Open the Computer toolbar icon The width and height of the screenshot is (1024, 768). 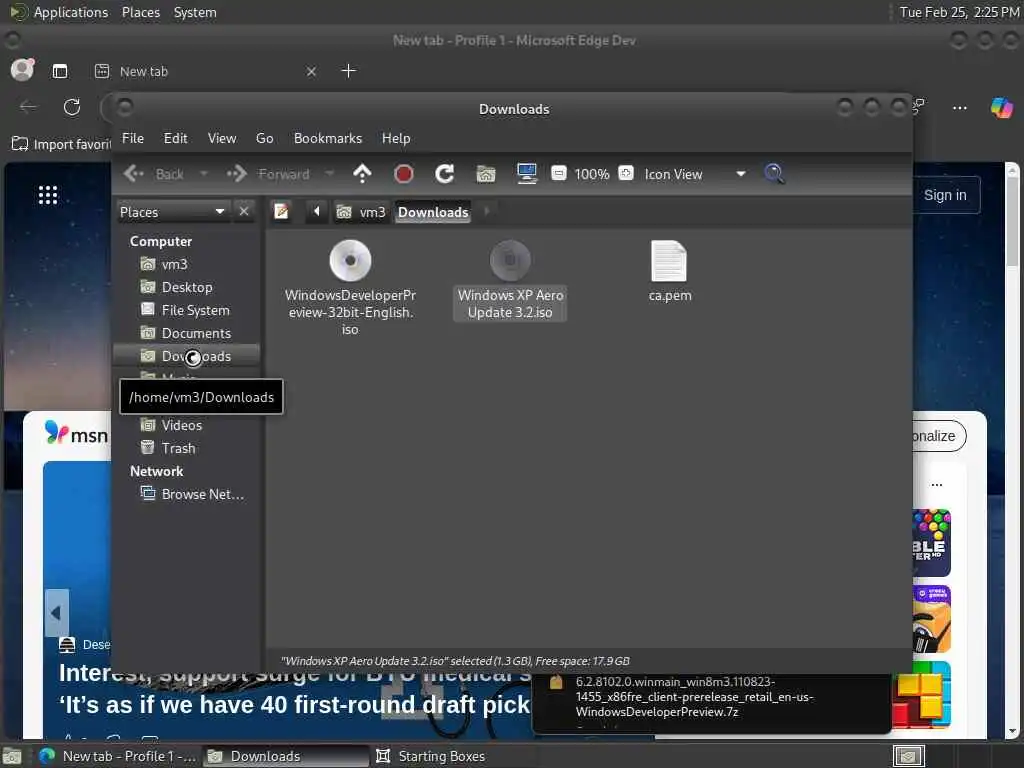click(527, 174)
